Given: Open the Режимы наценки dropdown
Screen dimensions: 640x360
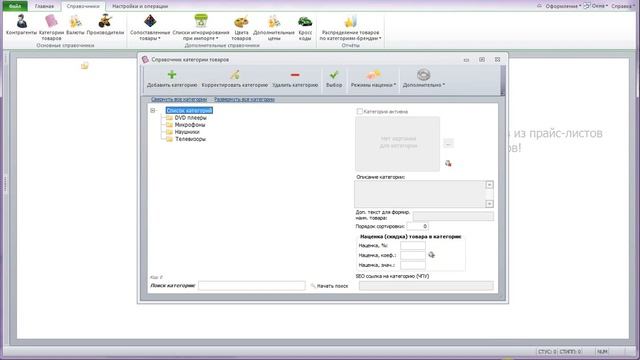Looking at the screenshot, I should coord(373,79).
